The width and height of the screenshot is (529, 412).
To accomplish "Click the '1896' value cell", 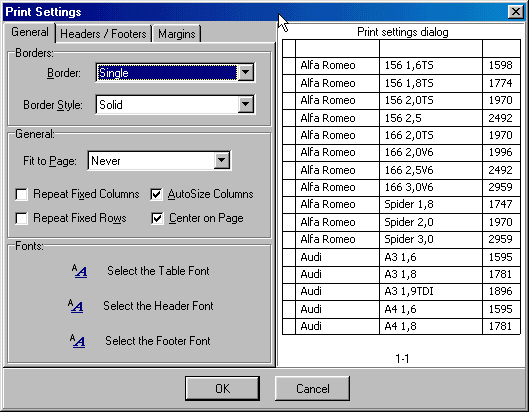I will [x=501, y=292].
